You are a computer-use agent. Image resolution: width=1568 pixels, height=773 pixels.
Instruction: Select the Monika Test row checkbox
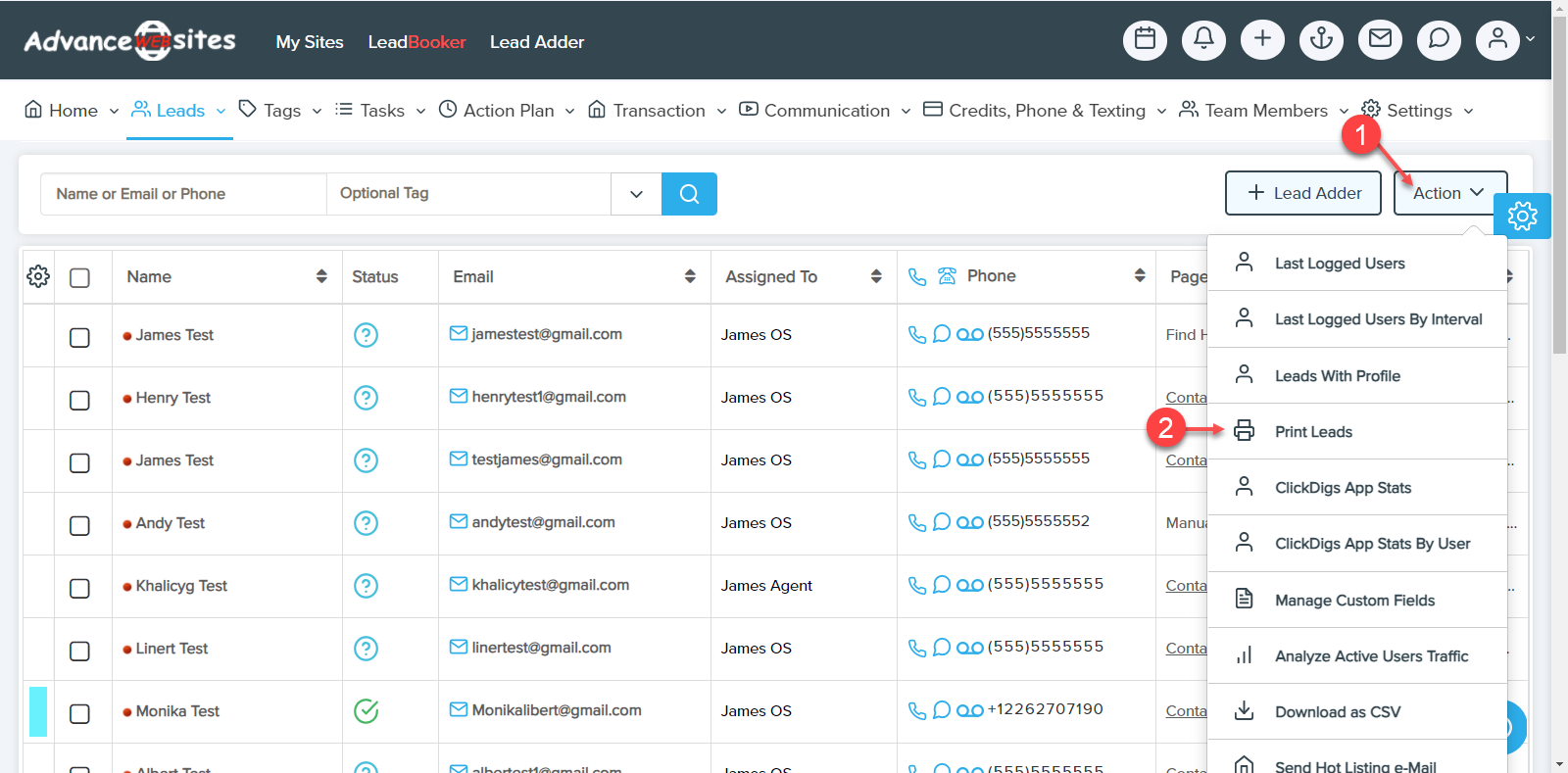[80, 713]
